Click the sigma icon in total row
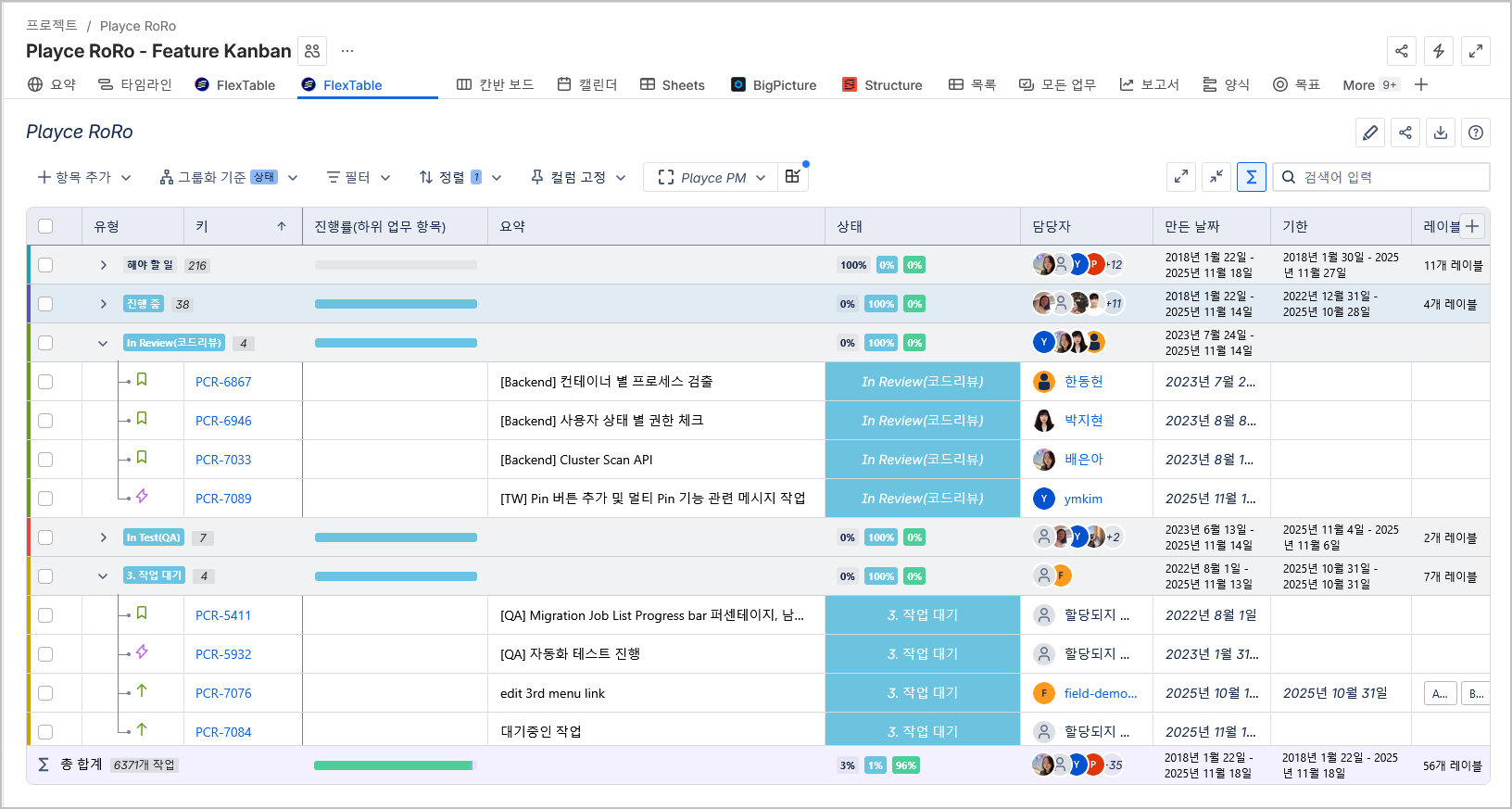The height and width of the screenshot is (809, 1512). point(44,765)
